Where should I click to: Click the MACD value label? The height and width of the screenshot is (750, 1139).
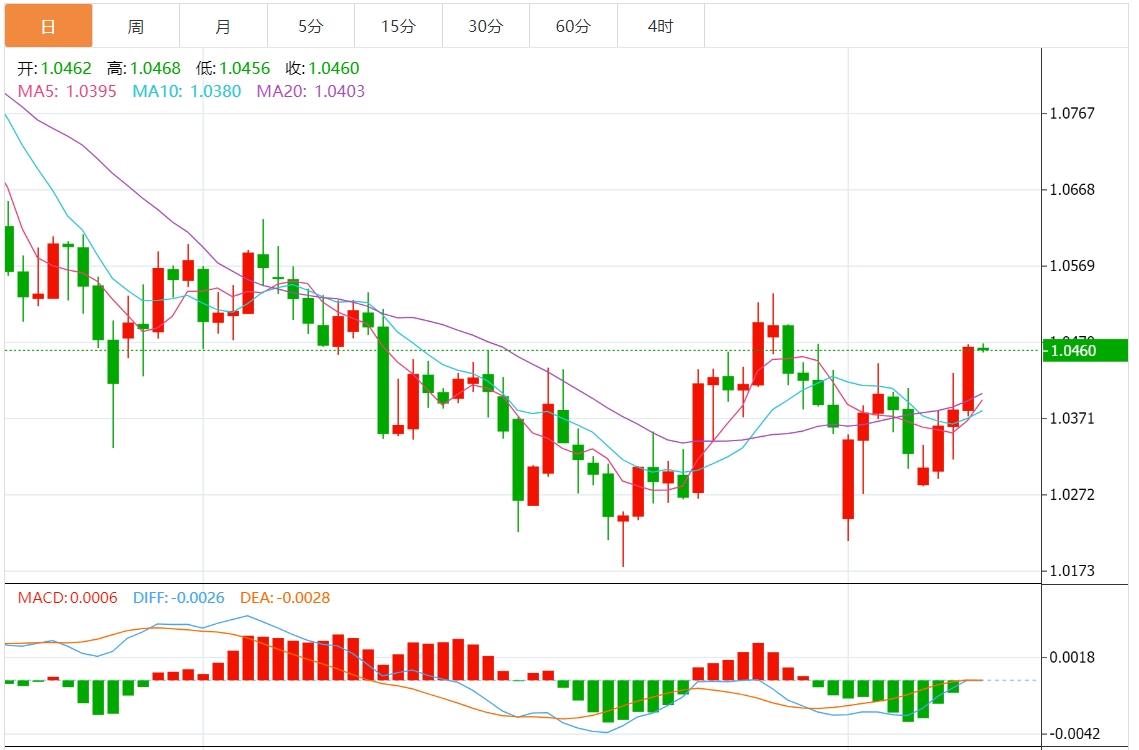click(67, 598)
